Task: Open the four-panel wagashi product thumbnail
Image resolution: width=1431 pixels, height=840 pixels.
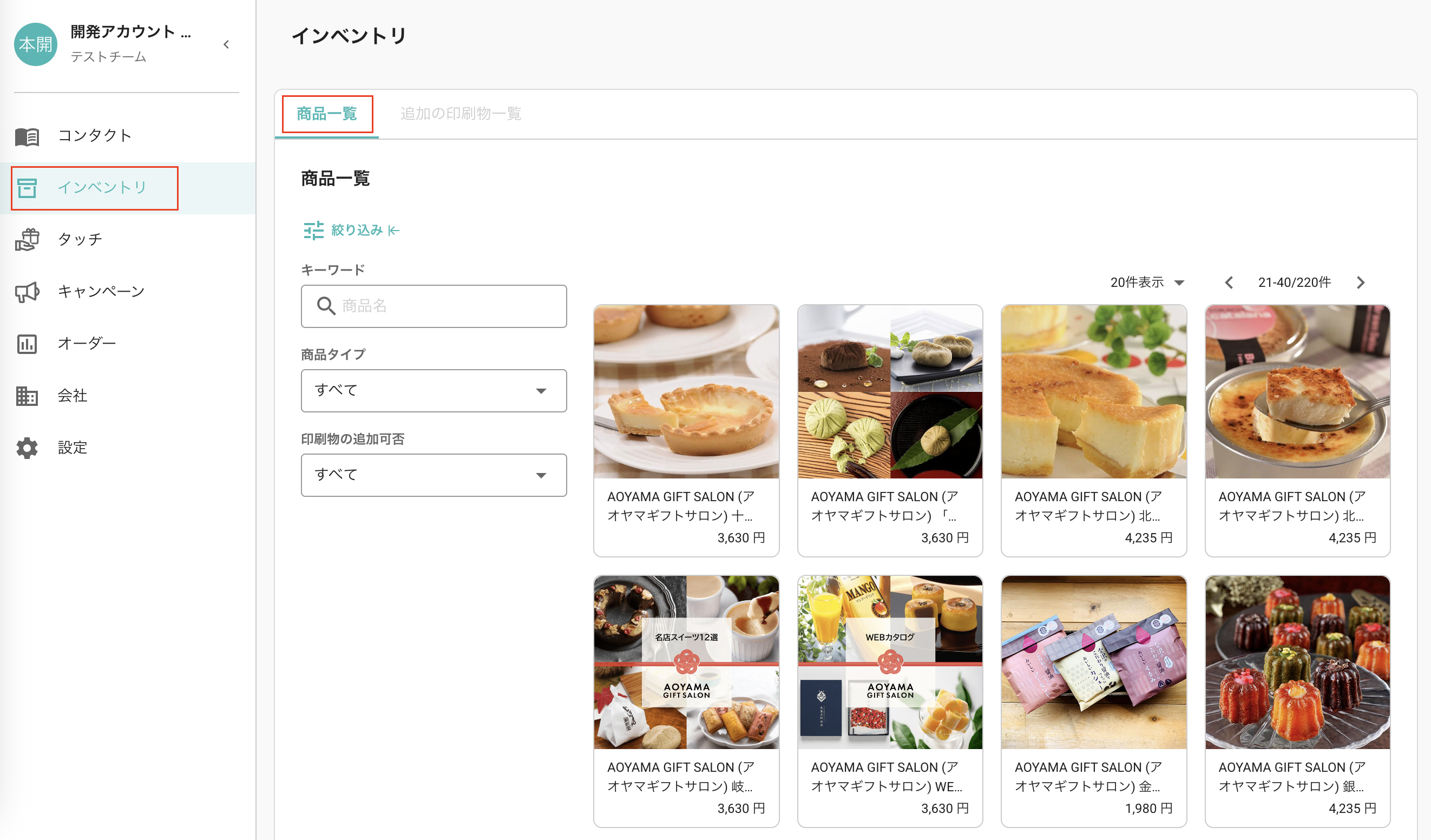Action: tap(890, 391)
